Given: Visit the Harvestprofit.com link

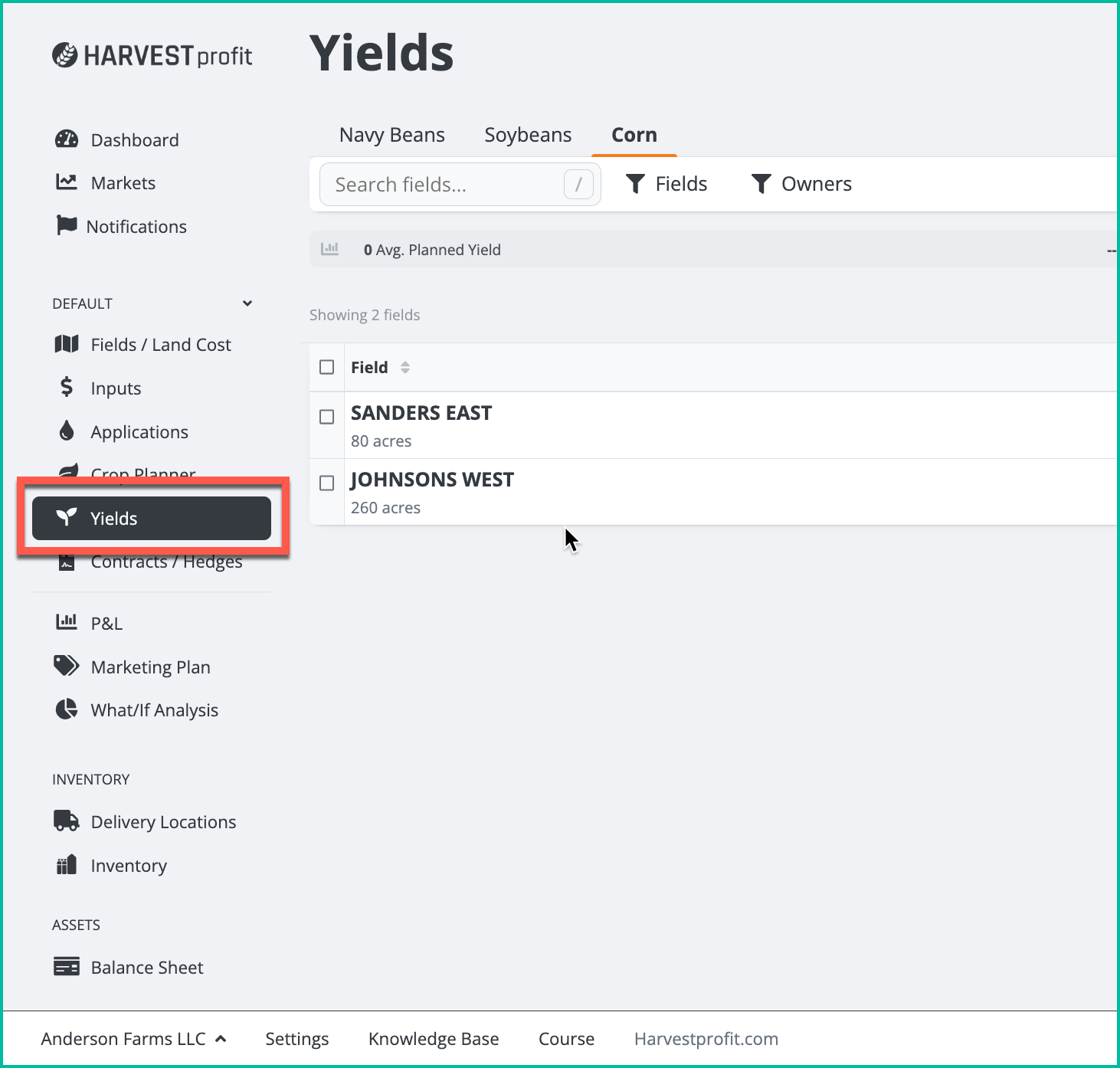Looking at the screenshot, I should tap(706, 1039).
